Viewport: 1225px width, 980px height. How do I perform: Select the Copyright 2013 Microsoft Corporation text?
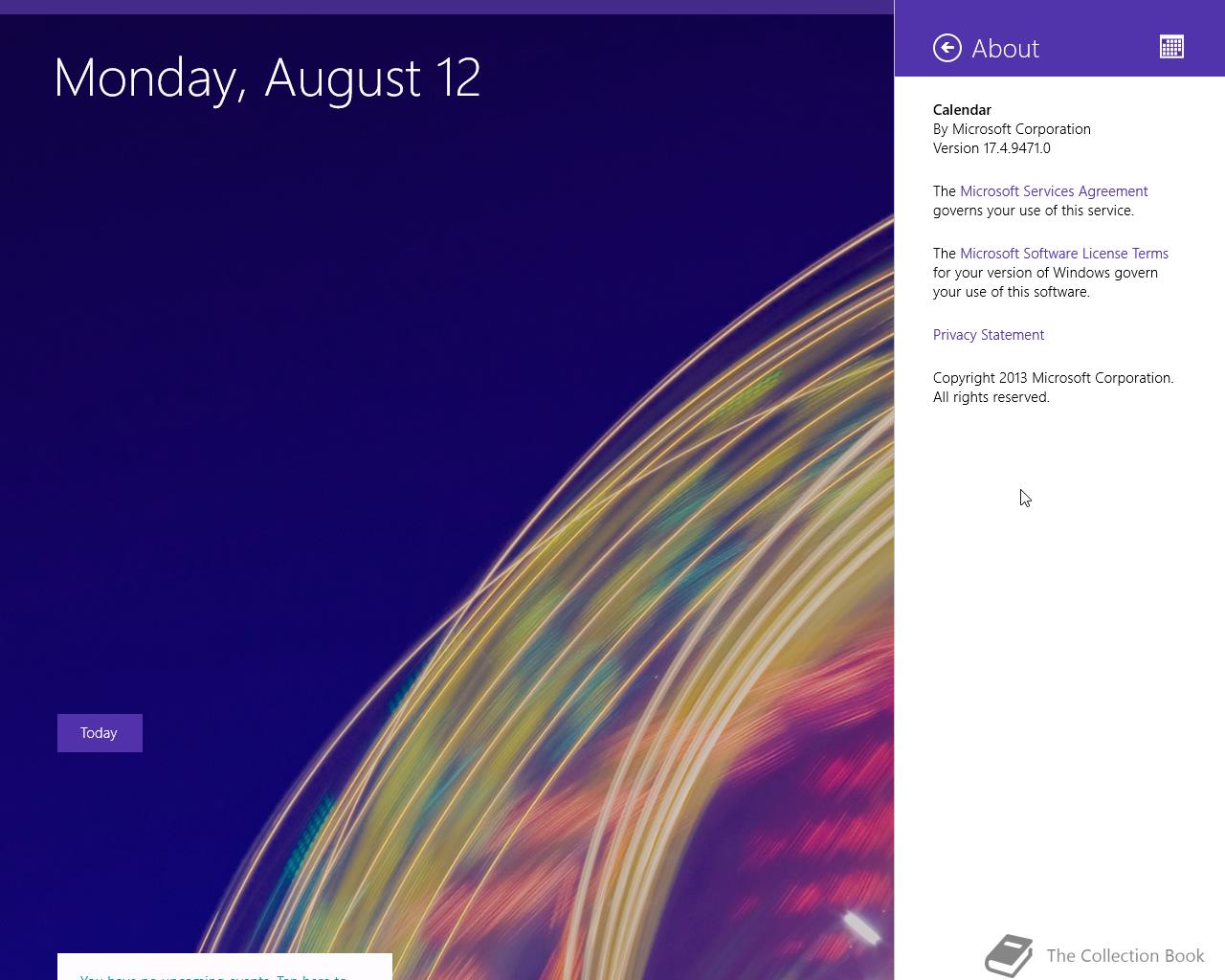[x=1054, y=378]
